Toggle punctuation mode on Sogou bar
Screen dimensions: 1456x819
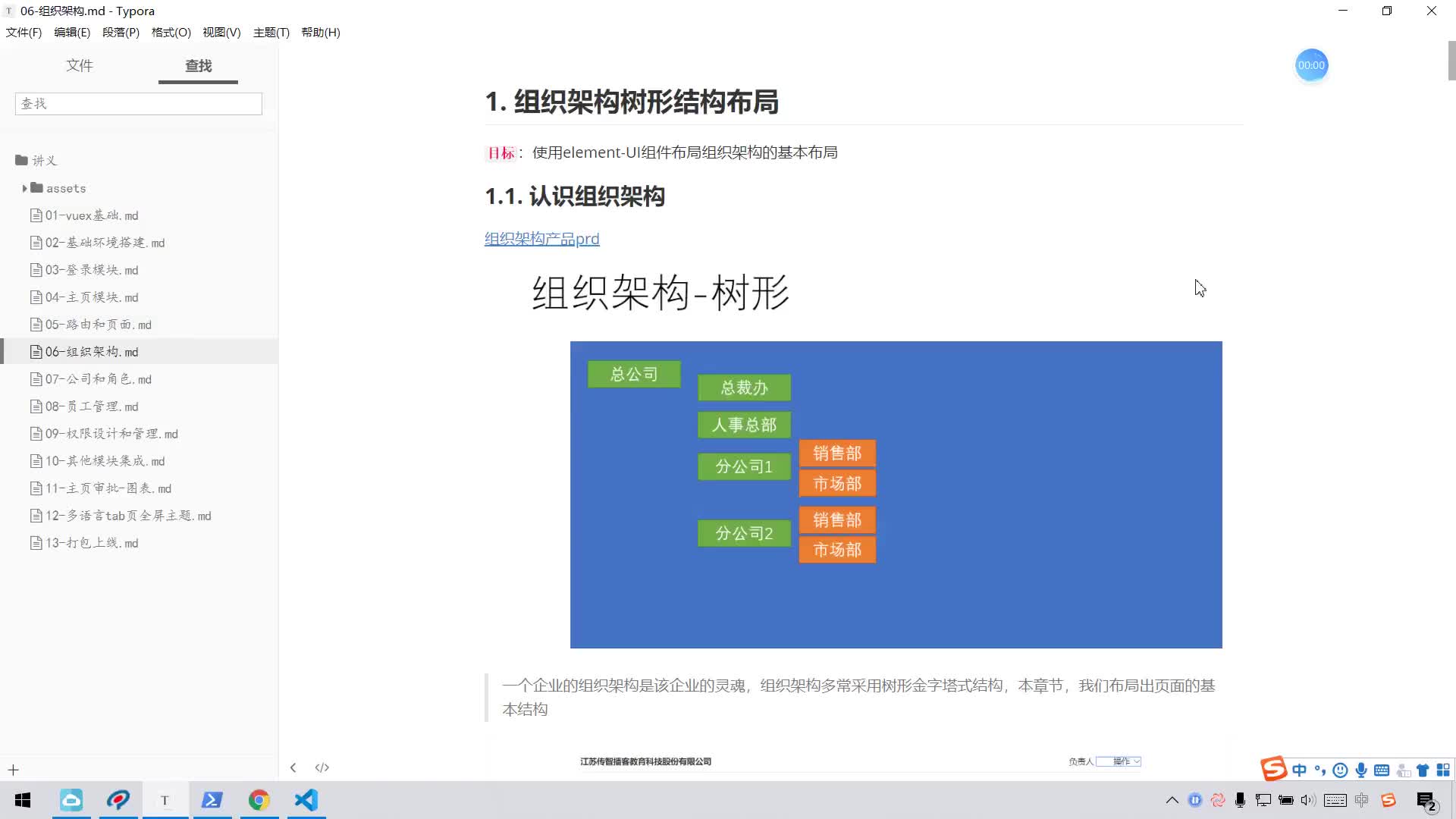click(x=1319, y=770)
